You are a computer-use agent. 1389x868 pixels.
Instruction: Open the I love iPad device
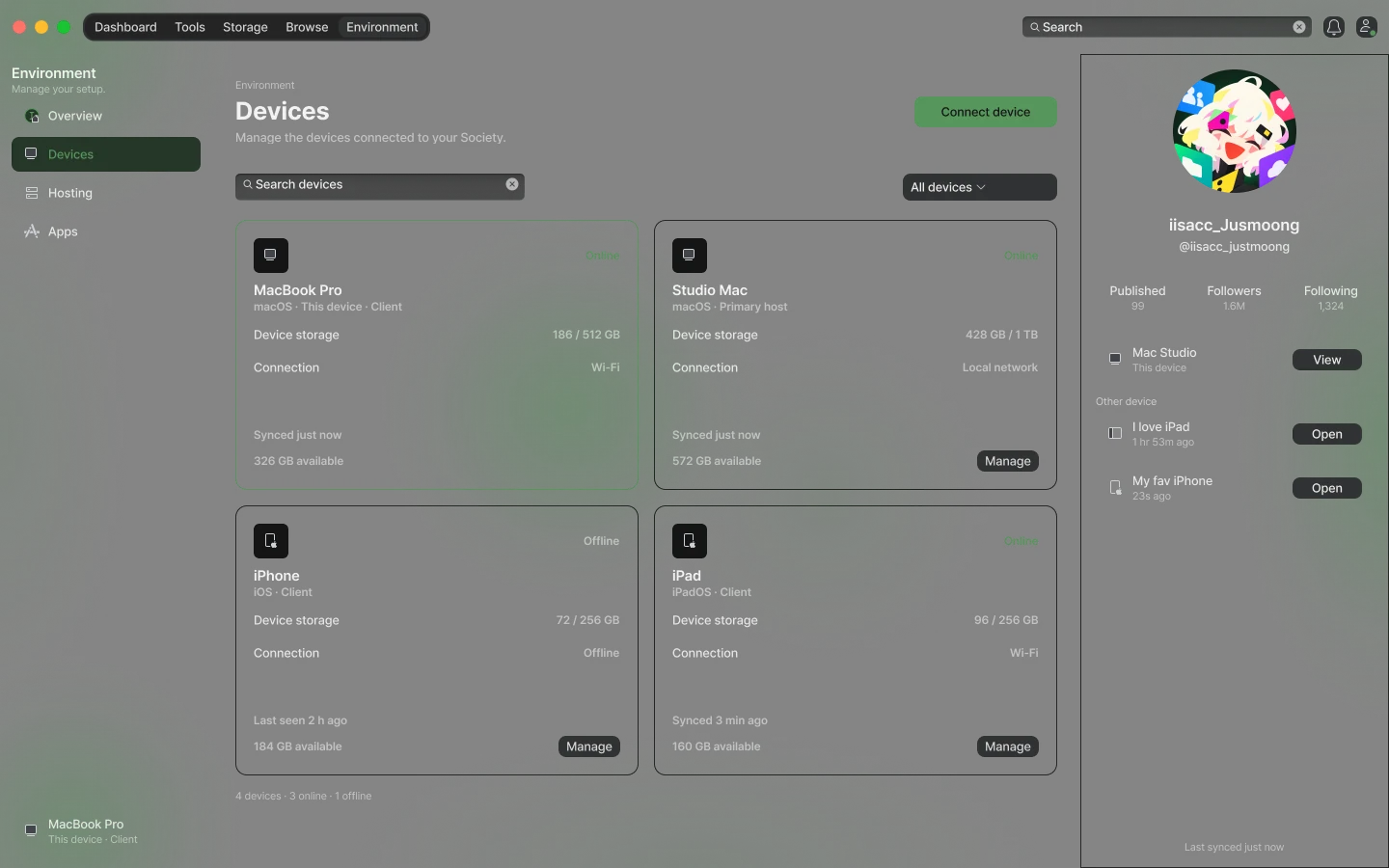point(1327,434)
